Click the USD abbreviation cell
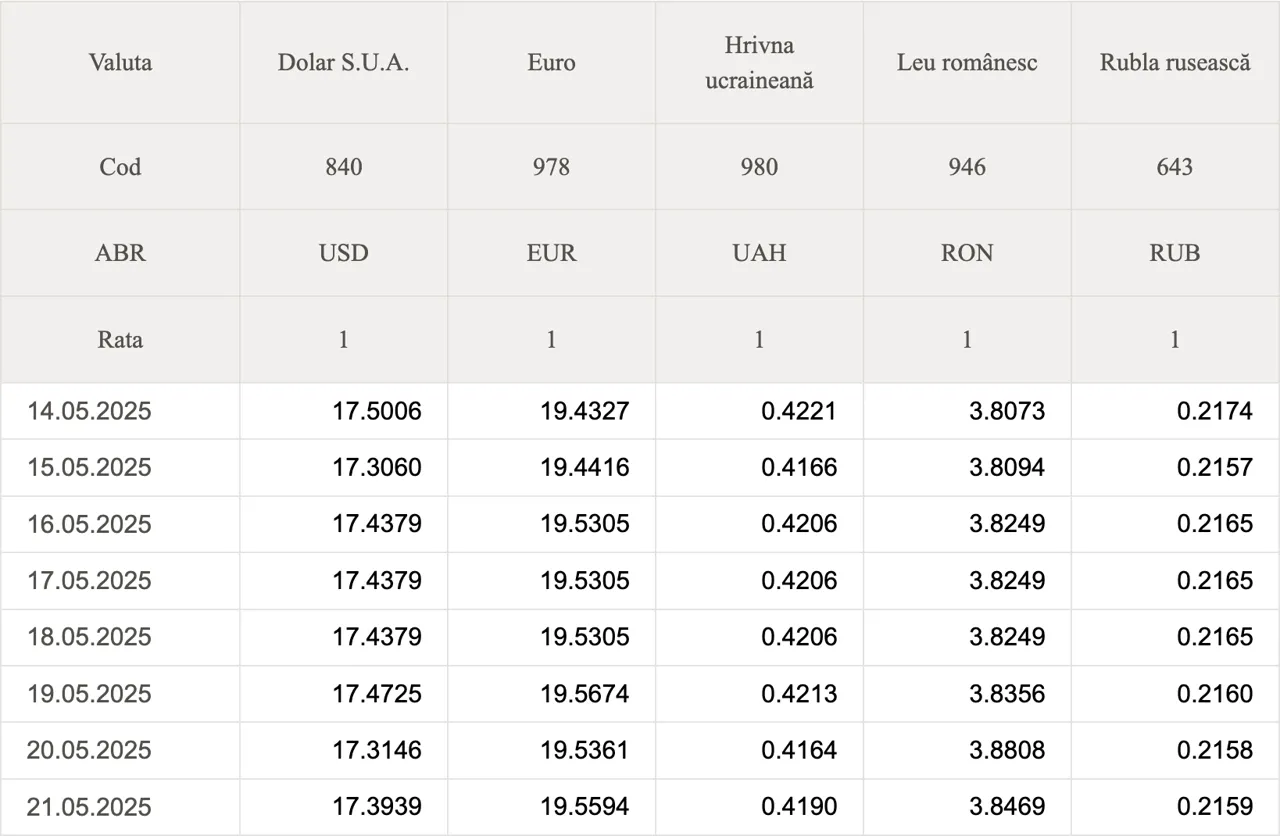Viewport: 1280px width, 836px height. point(343,253)
